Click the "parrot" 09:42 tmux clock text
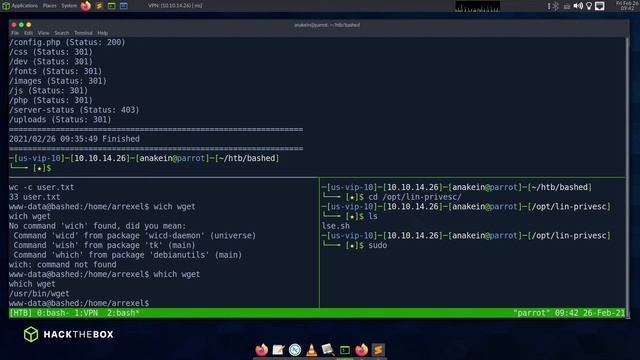Viewport: 640px width, 360px height. 569,313
